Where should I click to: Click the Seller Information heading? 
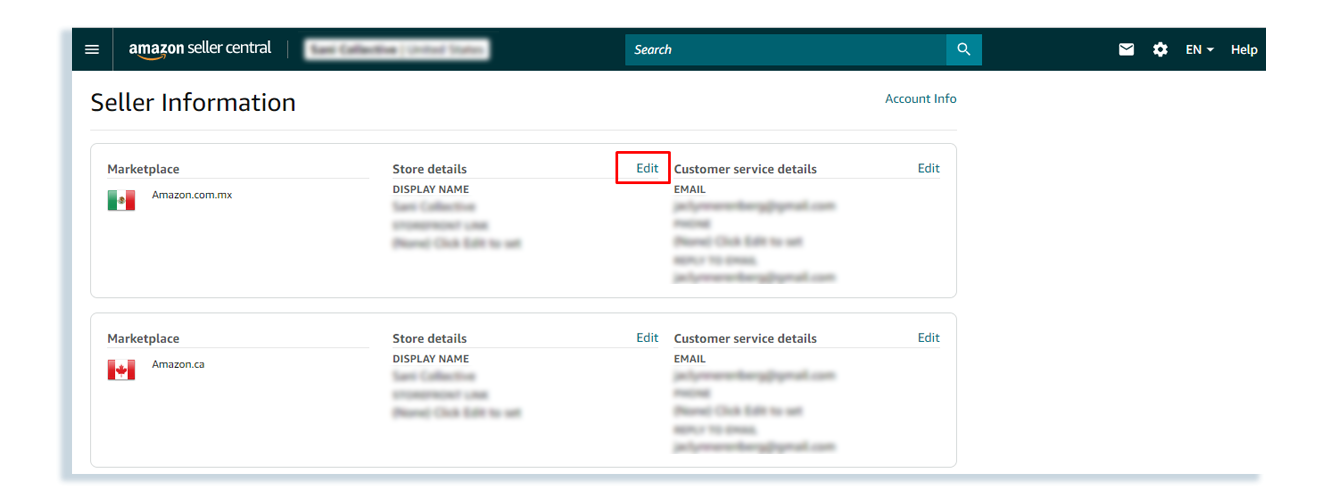[x=193, y=103]
